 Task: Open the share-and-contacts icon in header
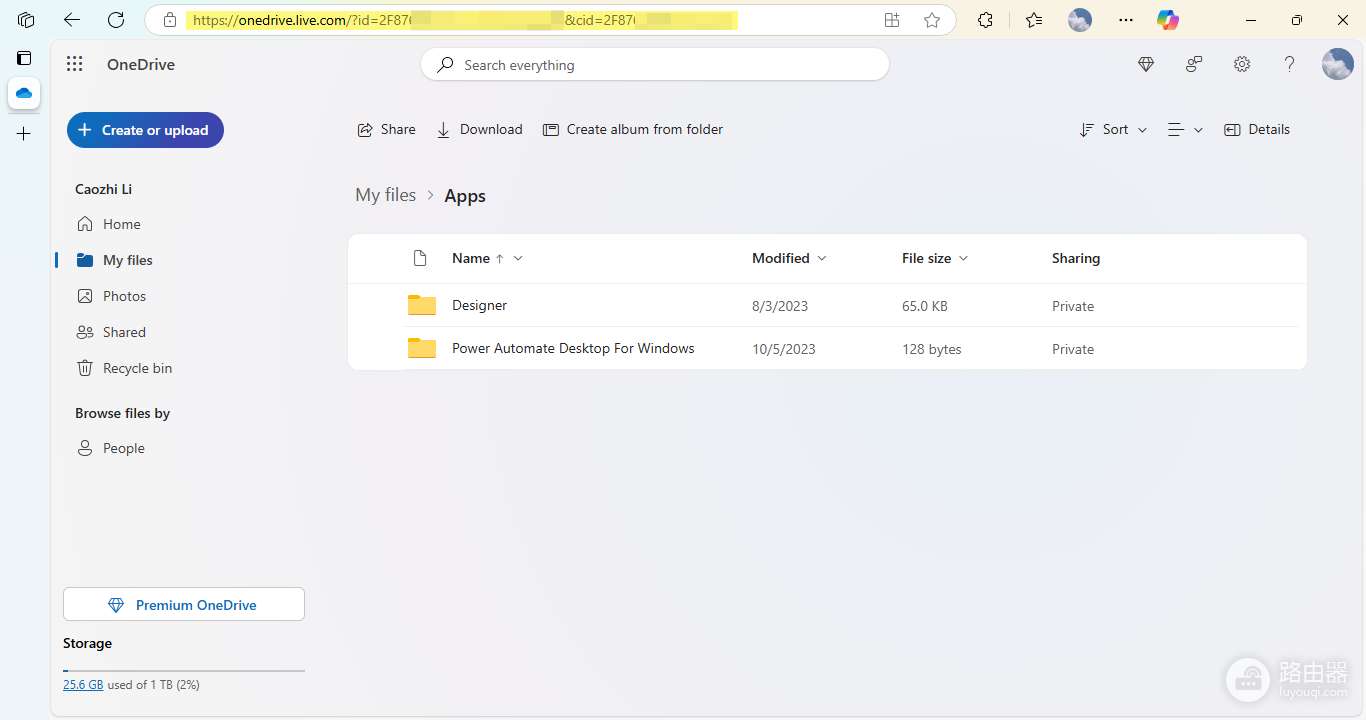pos(1194,64)
